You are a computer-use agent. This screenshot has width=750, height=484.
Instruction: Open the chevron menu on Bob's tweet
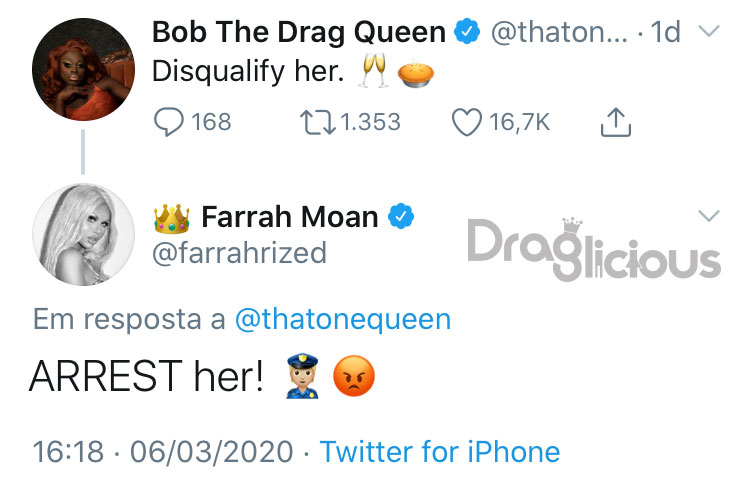click(709, 32)
